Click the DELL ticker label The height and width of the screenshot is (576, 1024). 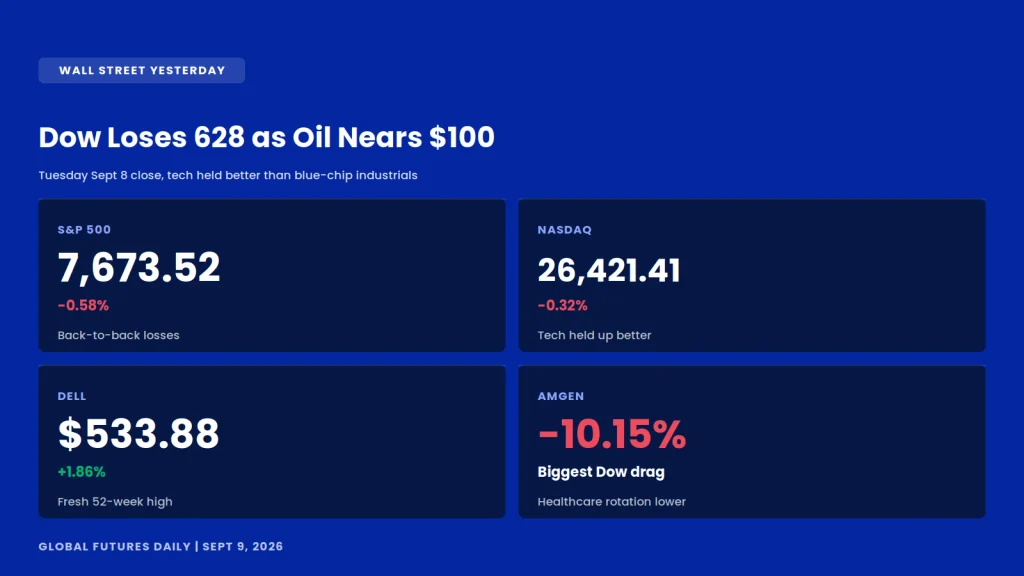coord(72,396)
